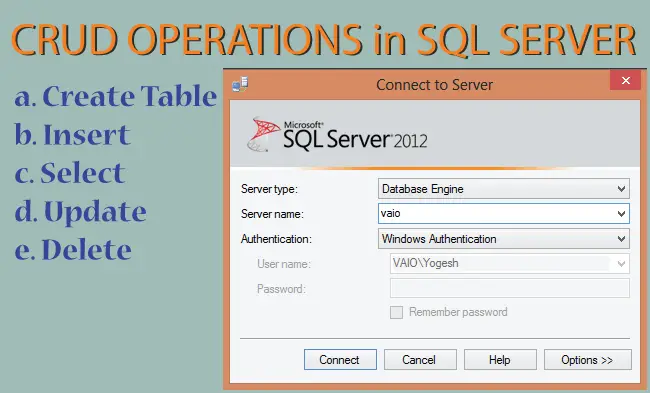Image resolution: width=650 pixels, height=393 pixels.
Task: Toggle the Remember password checkbox
Action: pos(396,312)
